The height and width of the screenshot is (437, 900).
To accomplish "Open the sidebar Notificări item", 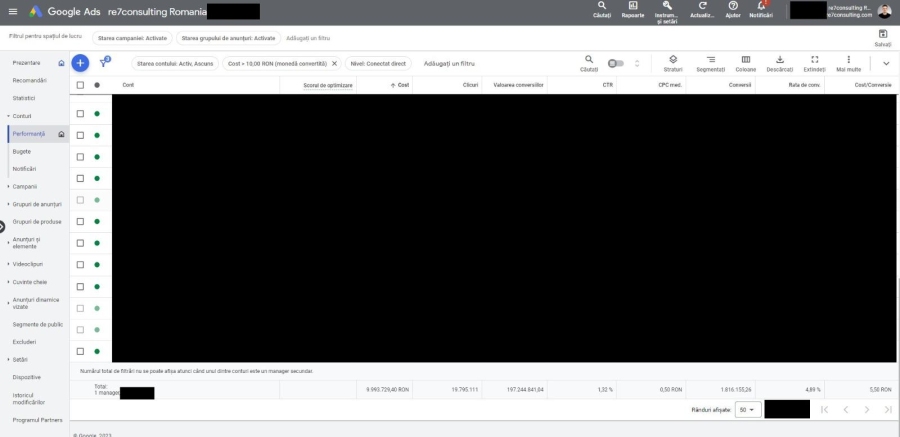I will pos(24,169).
